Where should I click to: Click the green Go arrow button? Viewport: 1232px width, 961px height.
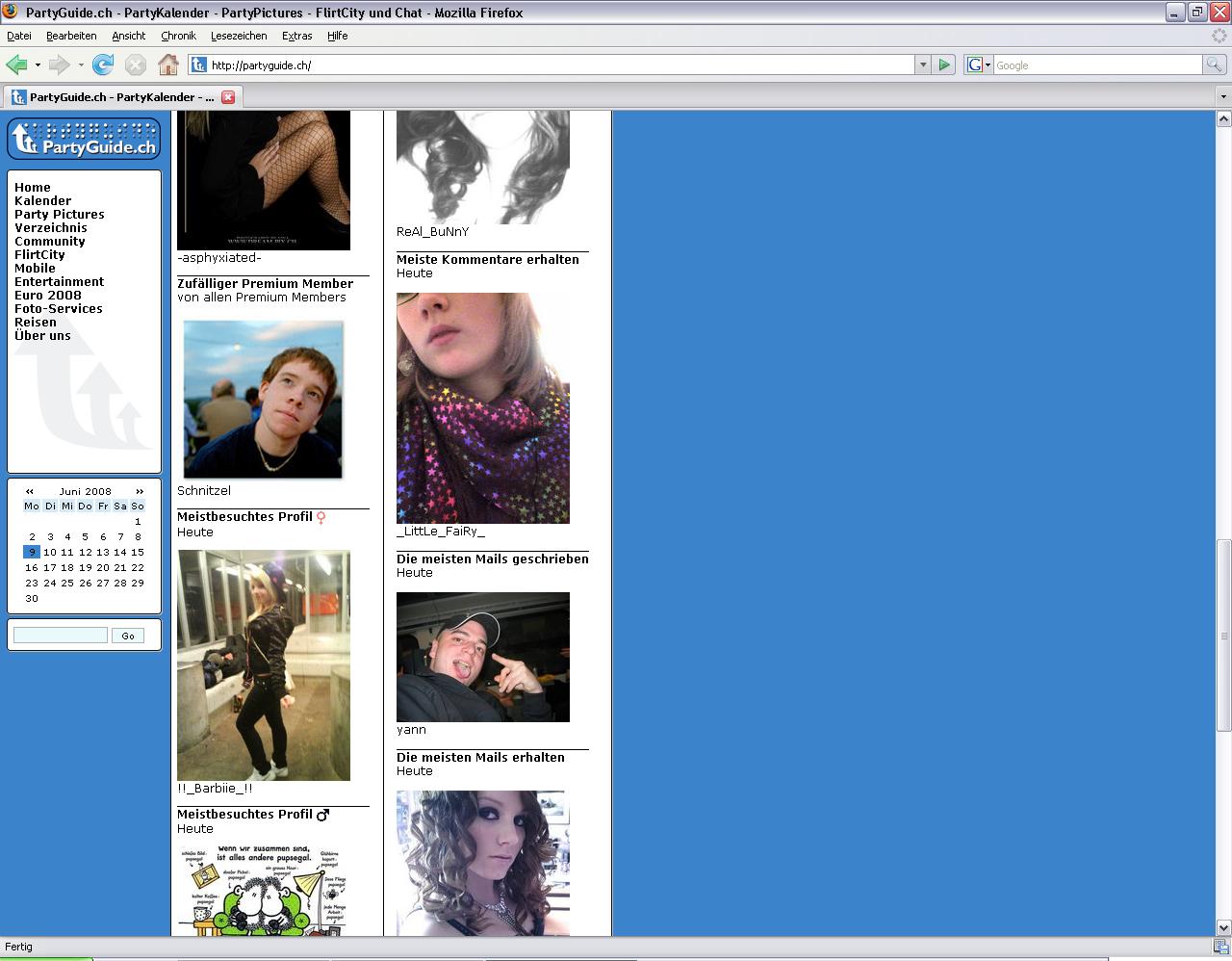[944, 65]
